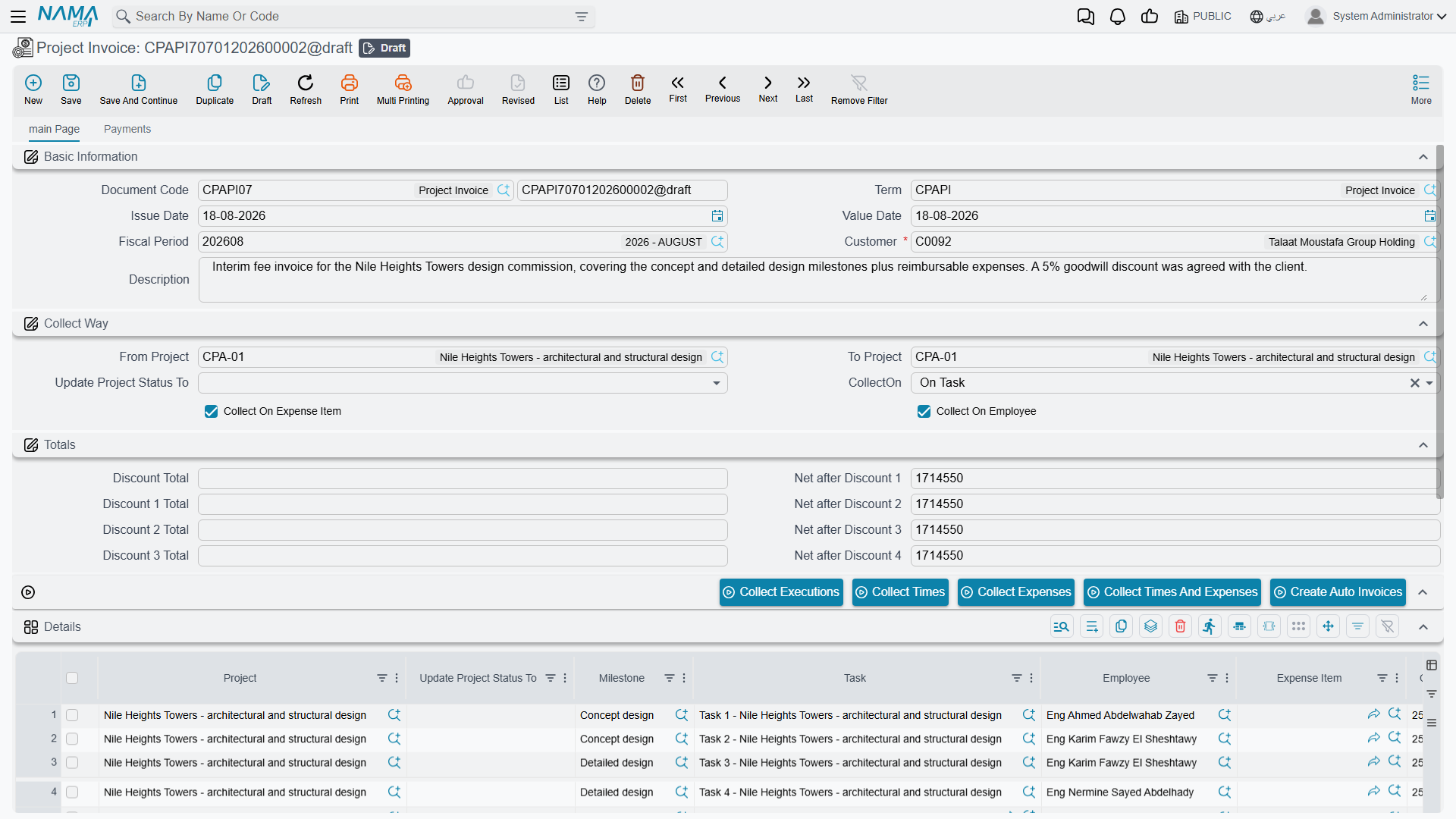Click the Discount Total field
Screen dimensions: 1456x819
[x=463, y=479]
